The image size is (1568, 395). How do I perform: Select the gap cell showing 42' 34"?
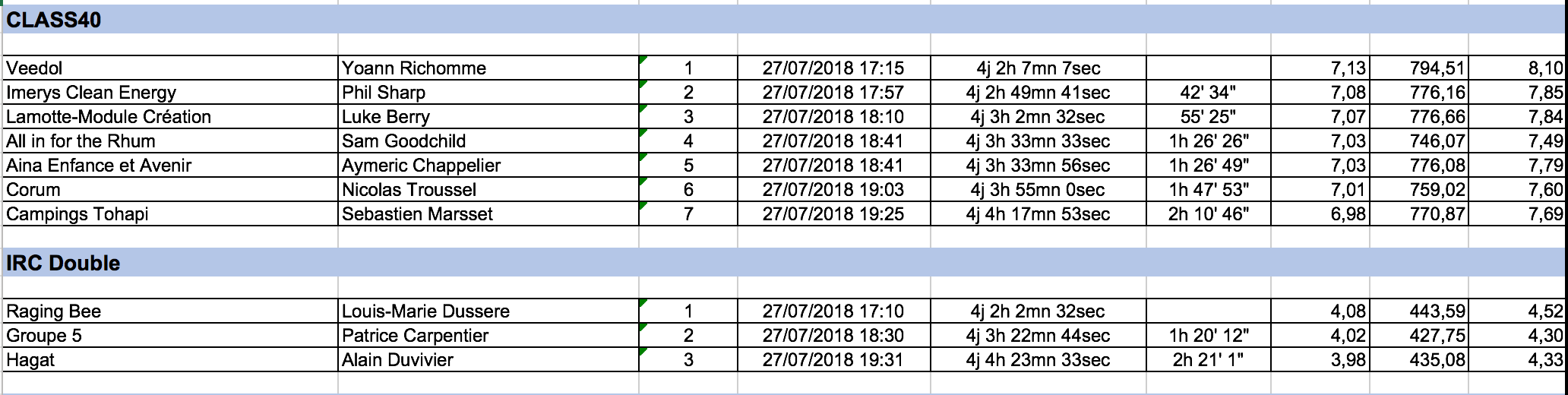(1208, 93)
